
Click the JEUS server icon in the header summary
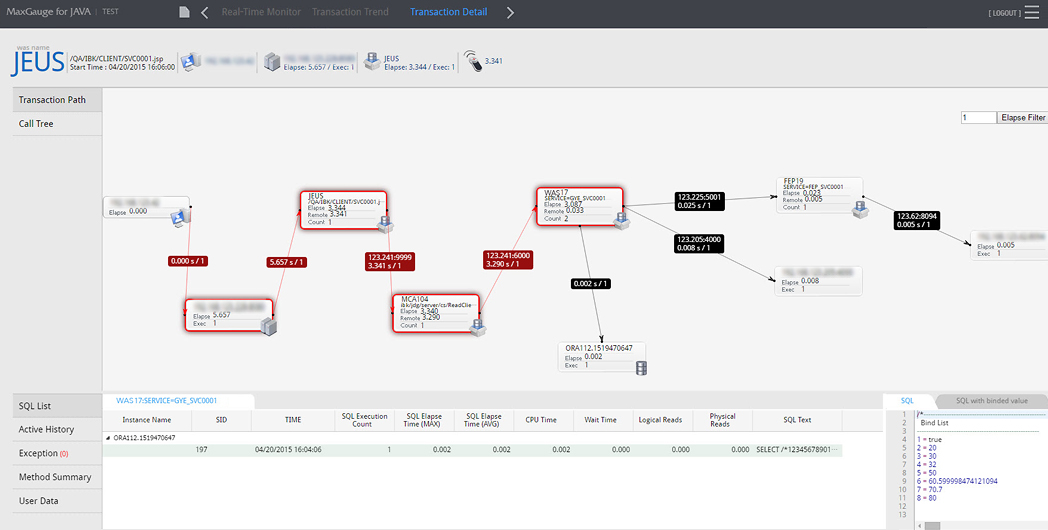(x=372, y=61)
